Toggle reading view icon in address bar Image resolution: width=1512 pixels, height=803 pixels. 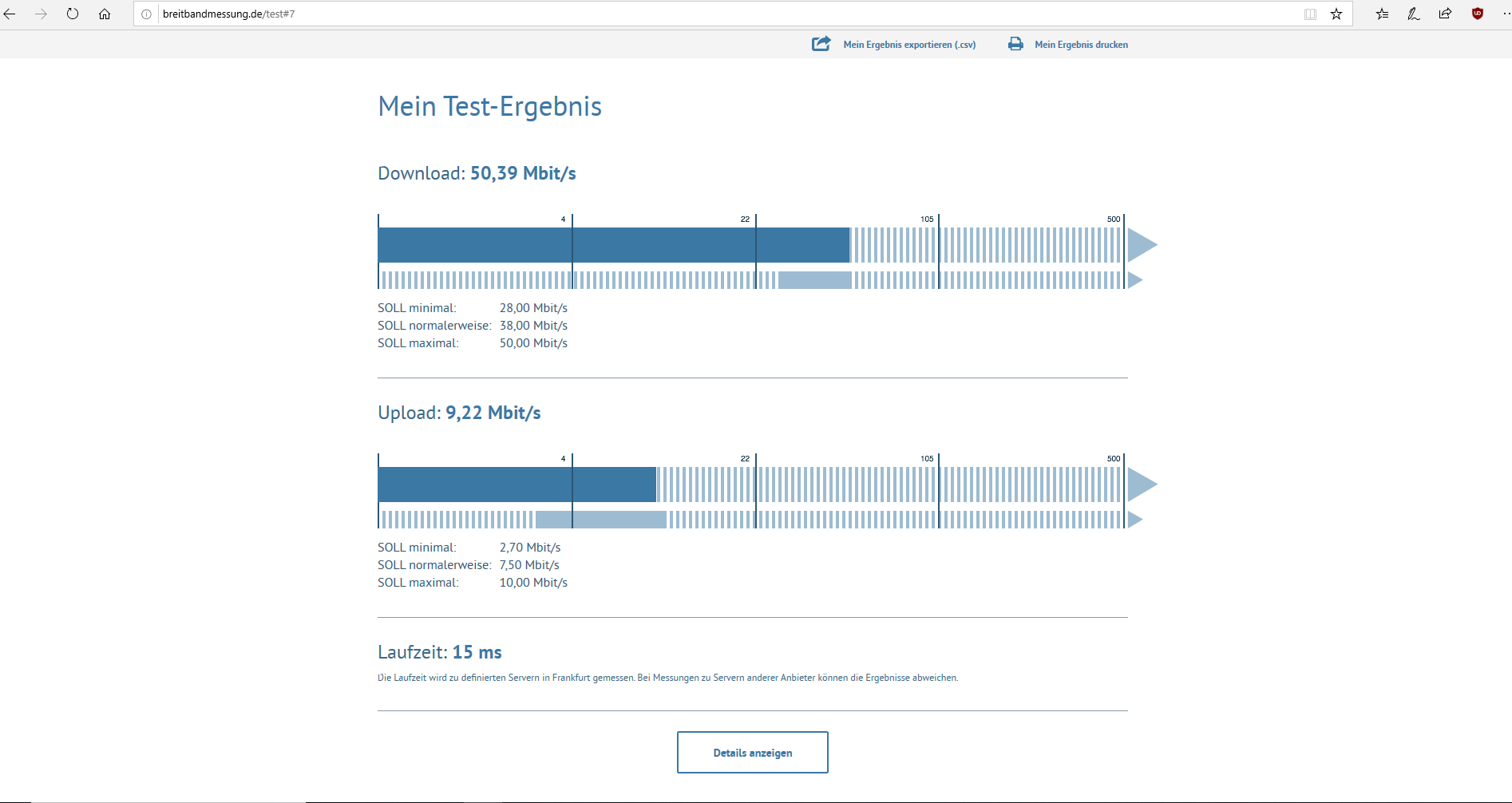point(1310,14)
